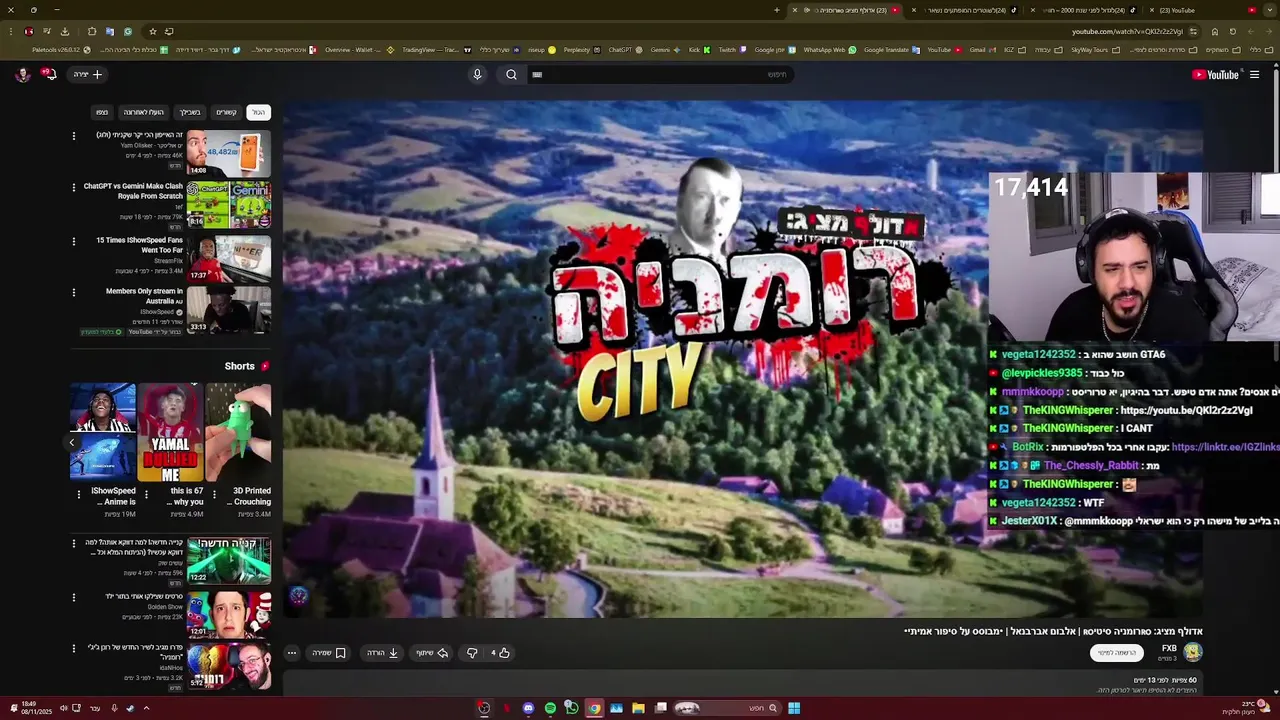Open Spotify from the taskbar

[x=550, y=708]
